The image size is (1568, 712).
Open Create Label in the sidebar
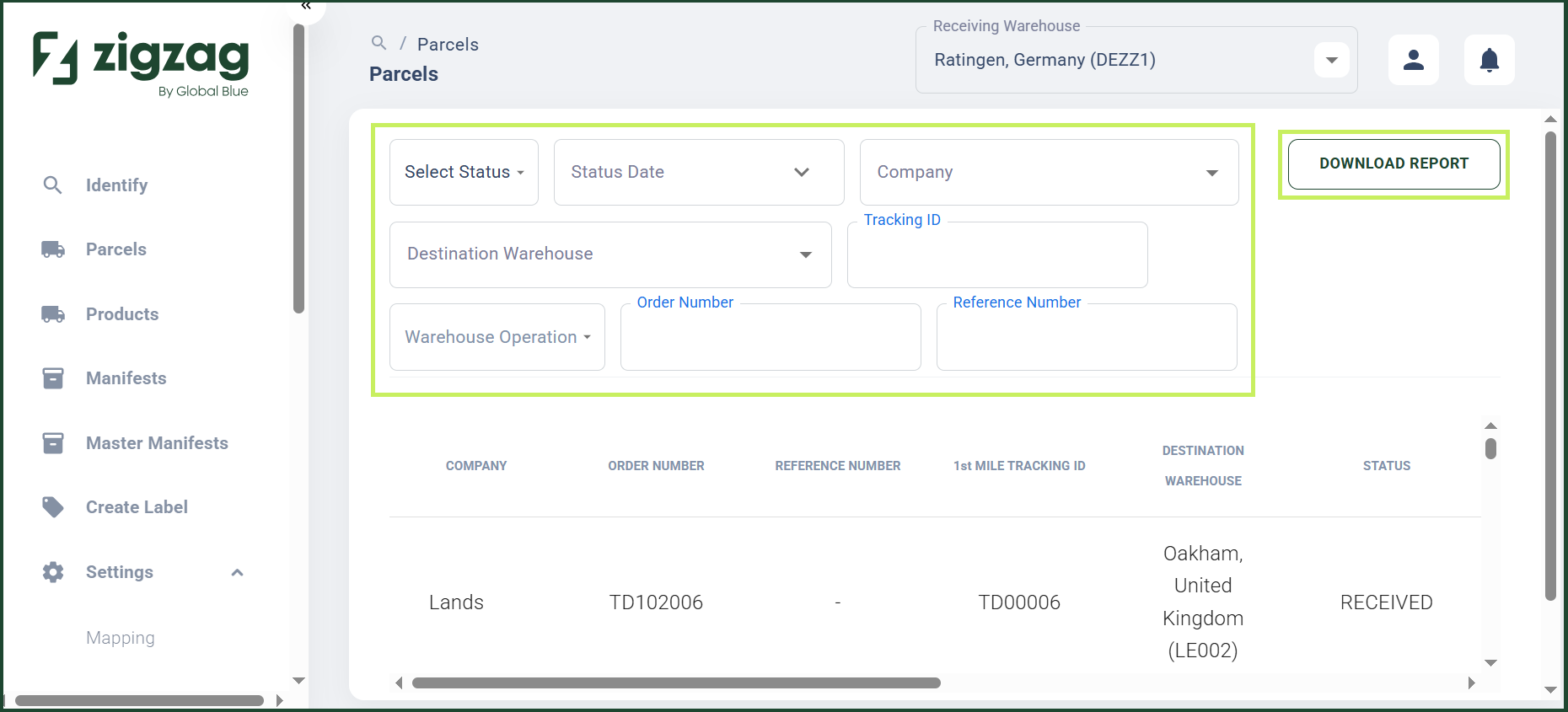137,507
